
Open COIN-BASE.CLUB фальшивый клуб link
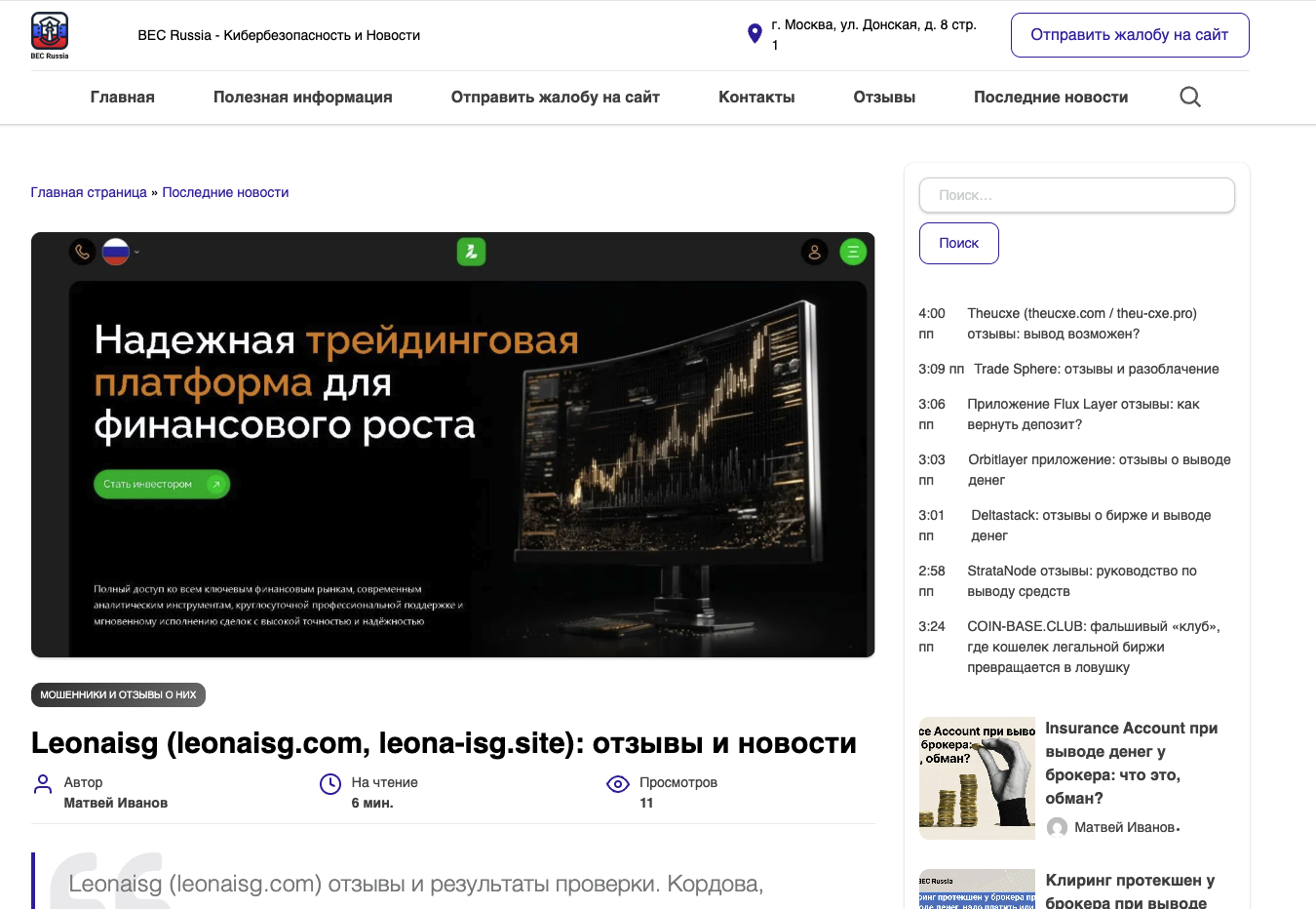(1094, 647)
